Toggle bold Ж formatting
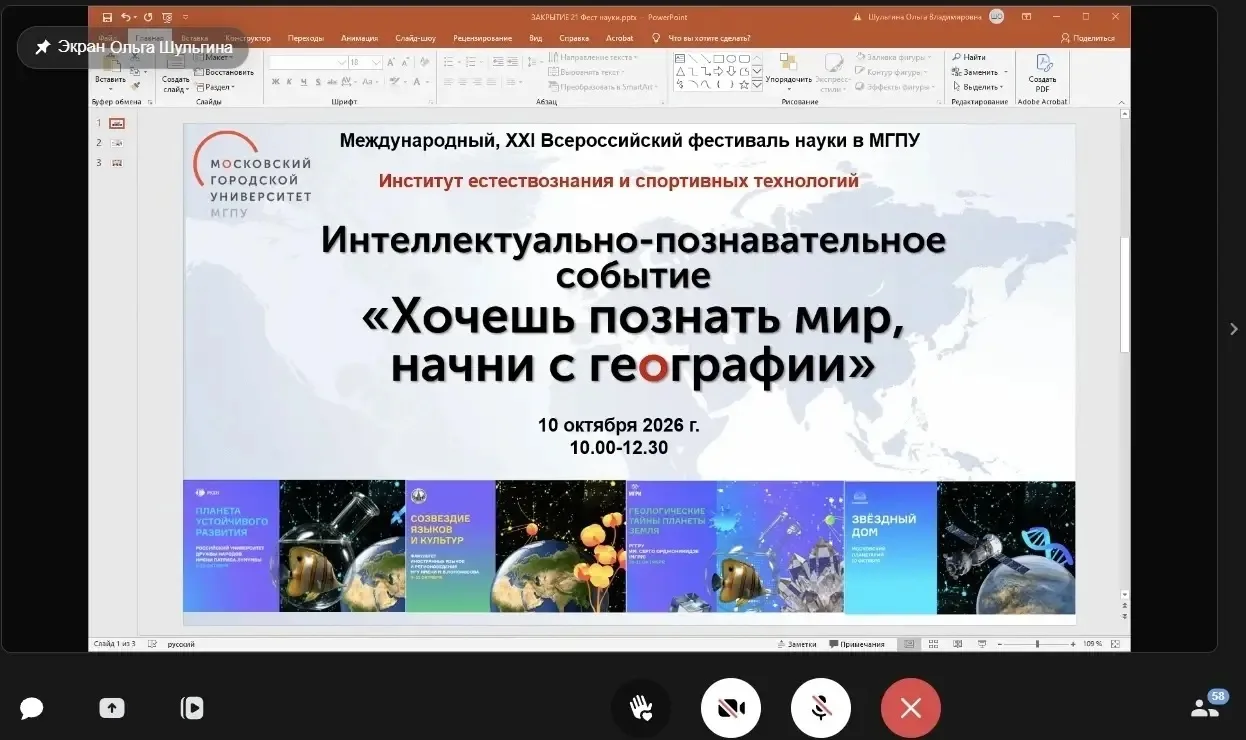 [275, 82]
